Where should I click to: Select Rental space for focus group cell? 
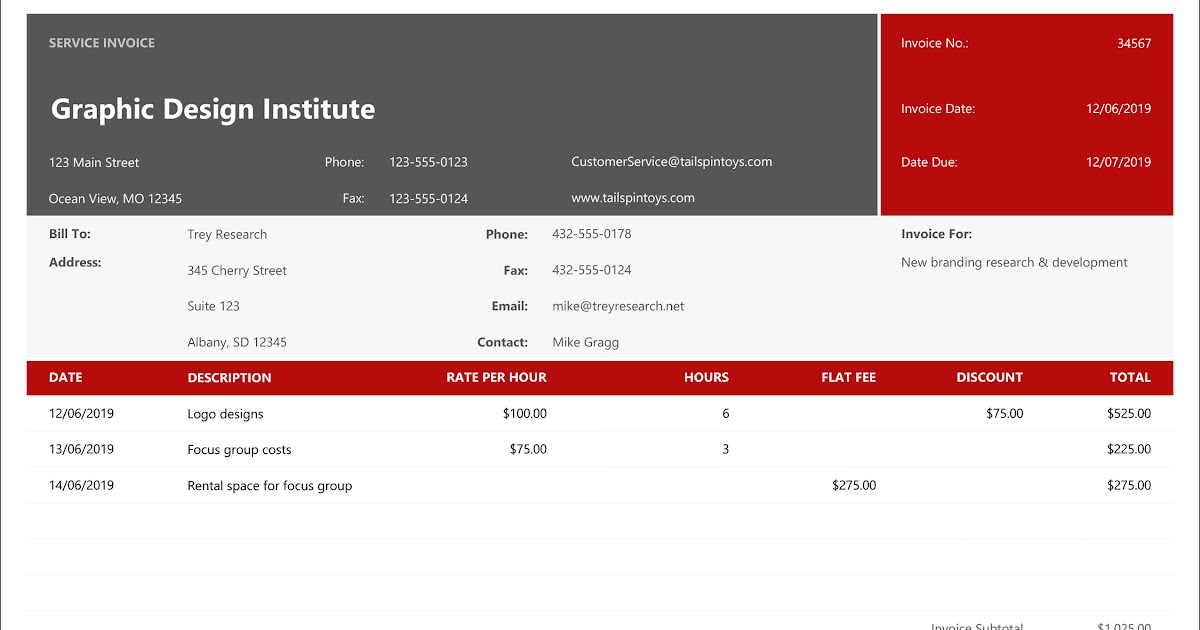click(270, 486)
